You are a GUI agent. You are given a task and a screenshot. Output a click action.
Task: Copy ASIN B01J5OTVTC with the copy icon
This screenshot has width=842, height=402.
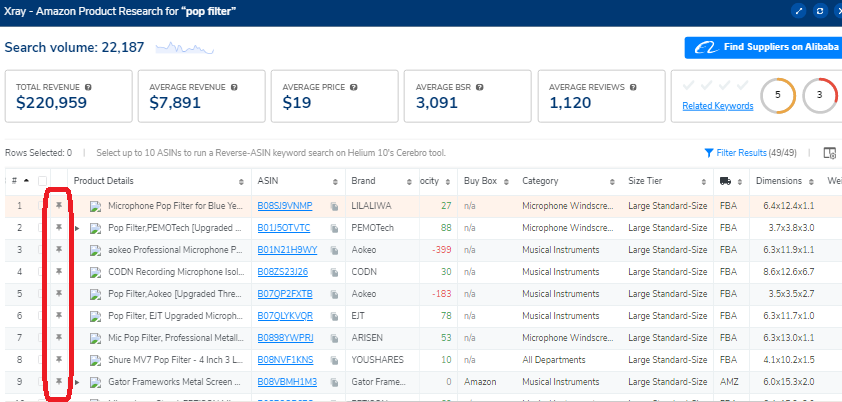pos(334,229)
